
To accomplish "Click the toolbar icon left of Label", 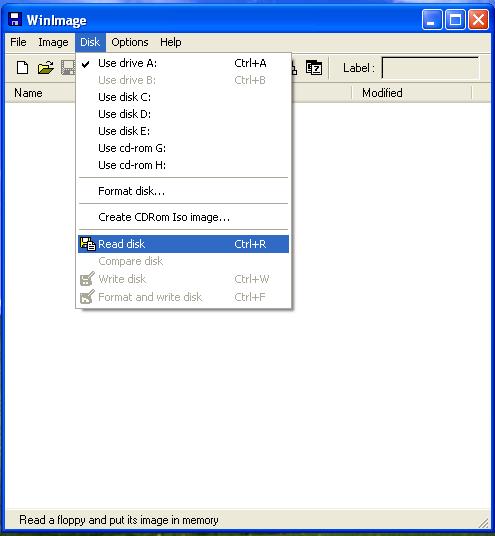I will pos(313,68).
